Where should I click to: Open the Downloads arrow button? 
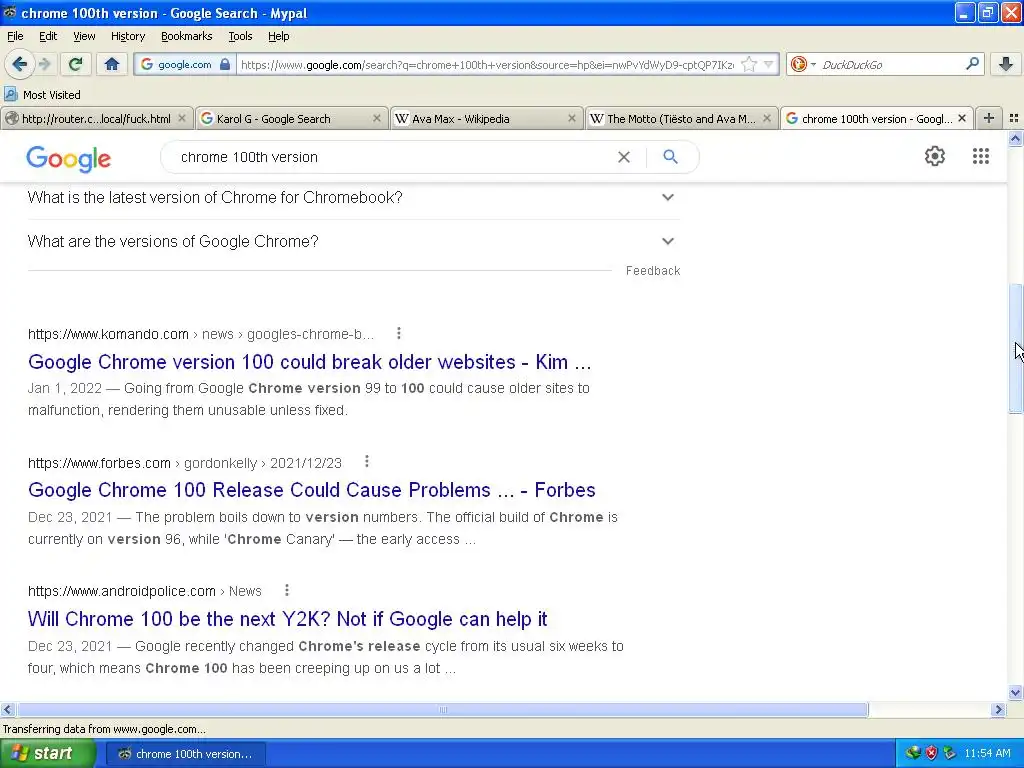click(x=1006, y=64)
